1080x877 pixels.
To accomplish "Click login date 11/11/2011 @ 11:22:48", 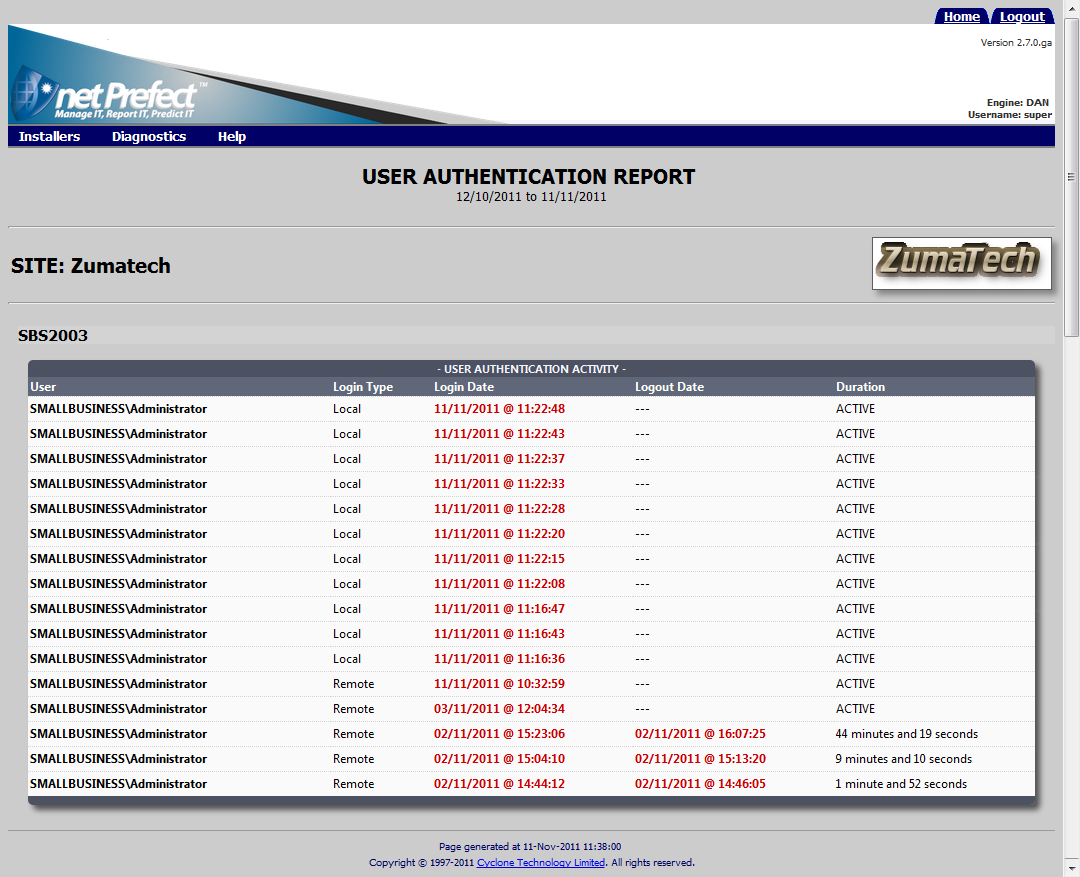I will pos(499,409).
